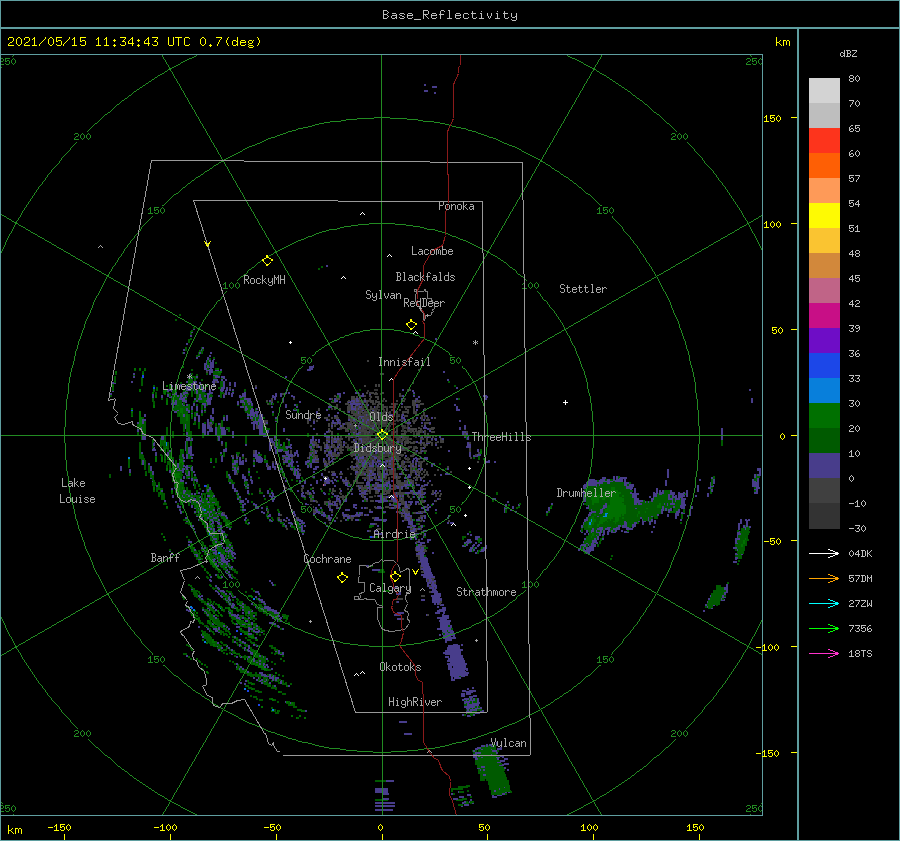Pick the magenta swatch between 42 and 39
Screen dimensions: 900x841
tap(824, 316)
